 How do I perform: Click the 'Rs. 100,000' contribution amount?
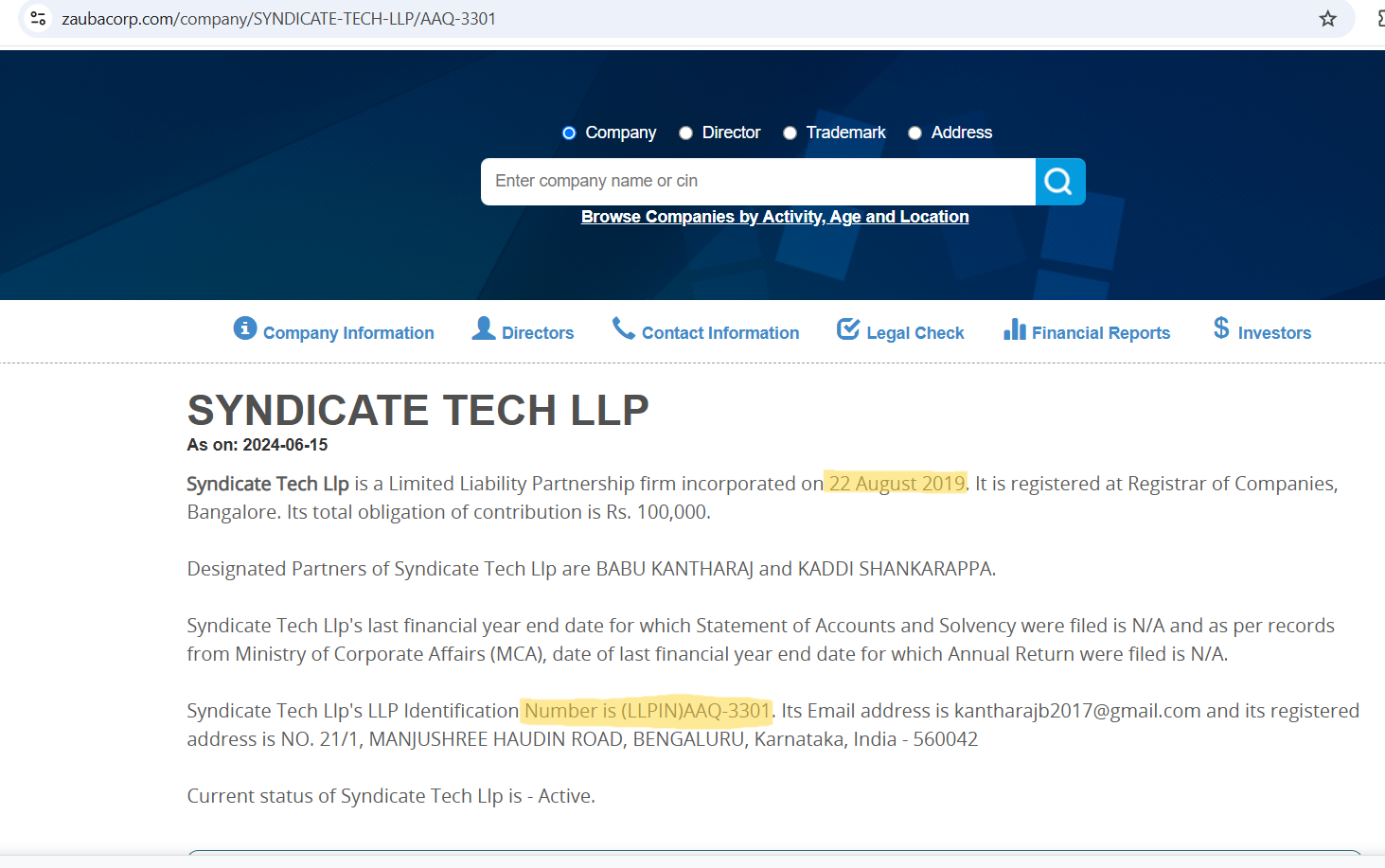pos(657,512)
